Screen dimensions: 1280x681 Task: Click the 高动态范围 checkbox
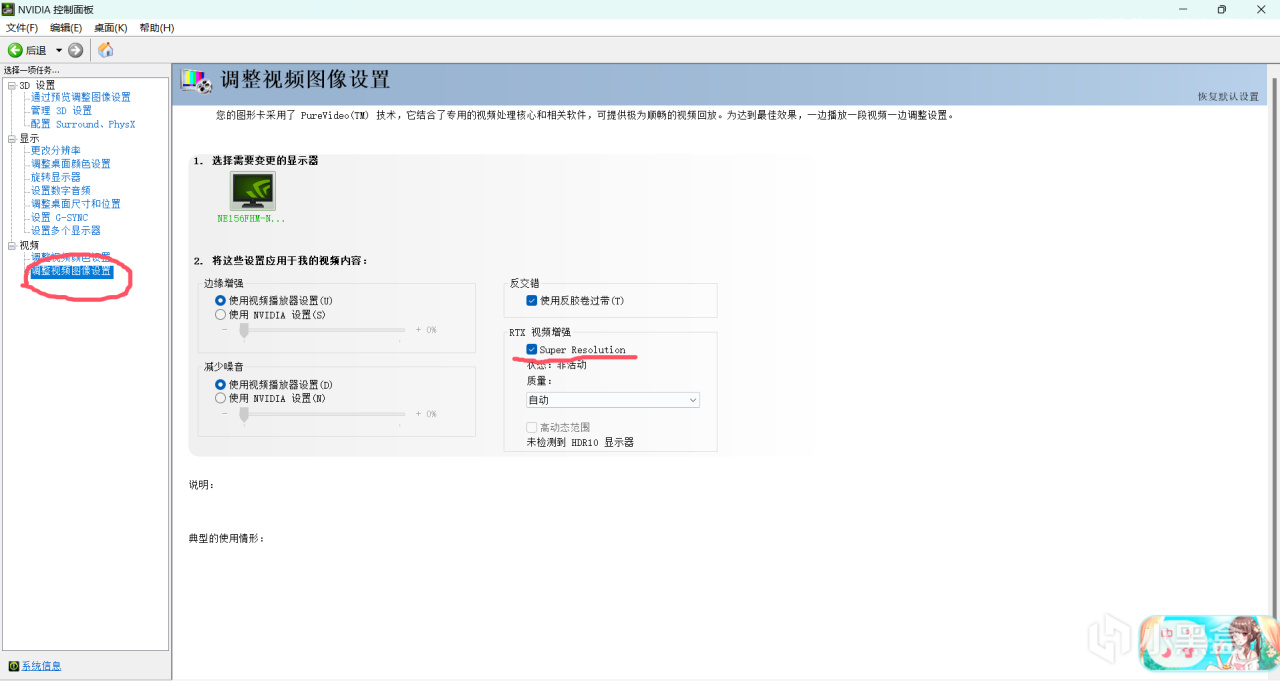pyautogui.click(x=532, y=427)
